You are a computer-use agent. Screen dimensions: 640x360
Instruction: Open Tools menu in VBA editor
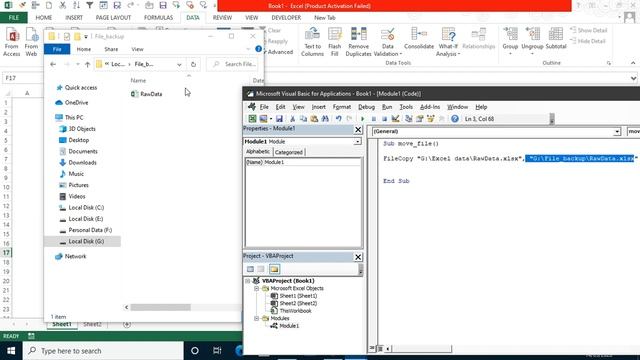click(406, 107)
